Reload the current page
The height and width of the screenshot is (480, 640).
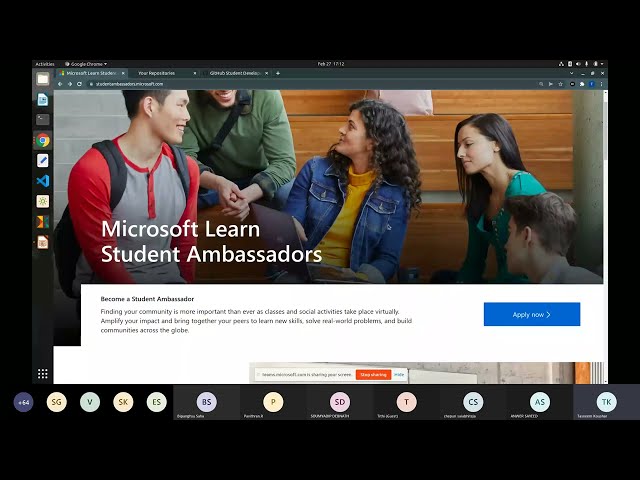(x=80, y=84)
